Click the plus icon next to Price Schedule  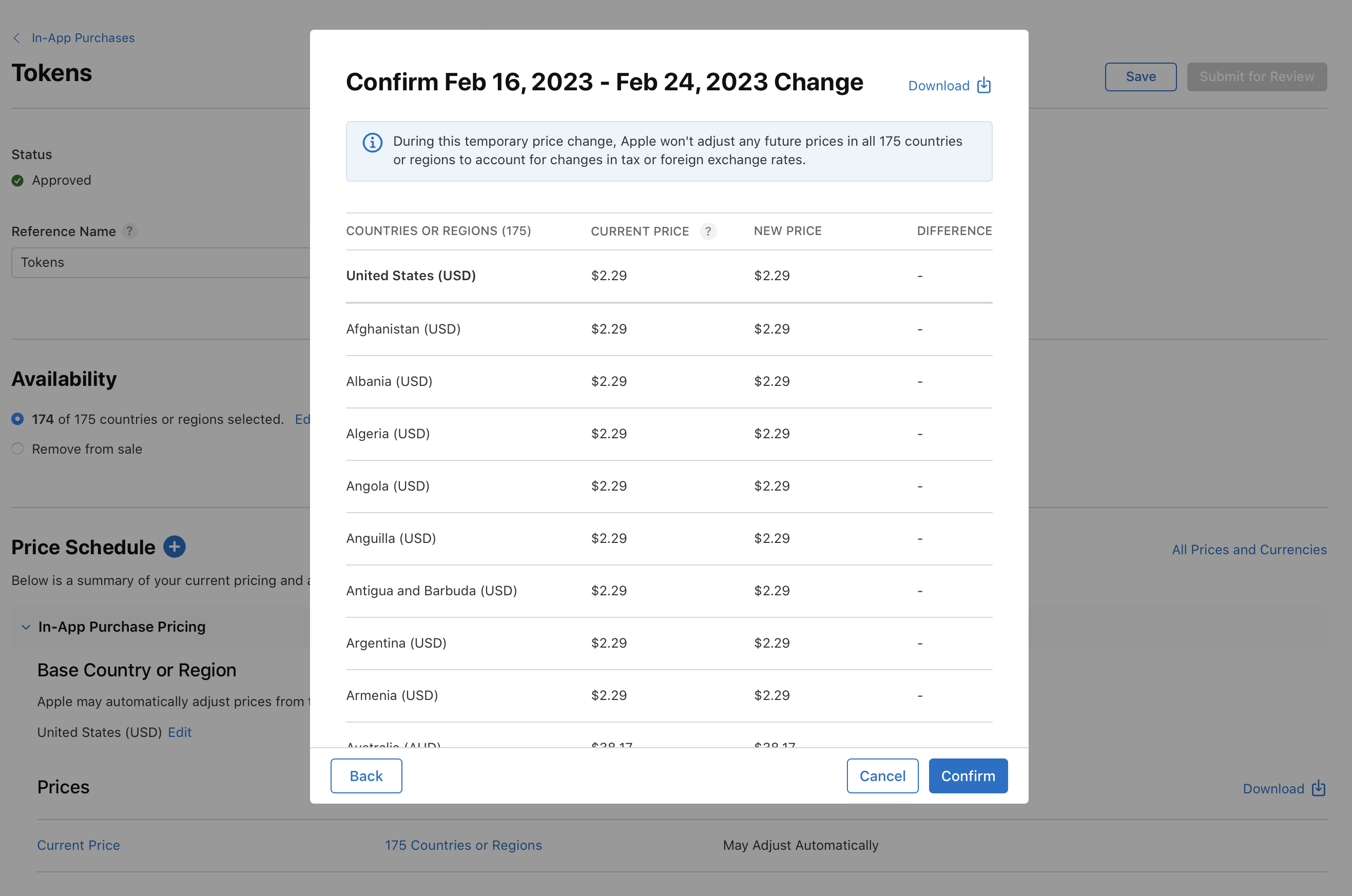click(175, 547)
